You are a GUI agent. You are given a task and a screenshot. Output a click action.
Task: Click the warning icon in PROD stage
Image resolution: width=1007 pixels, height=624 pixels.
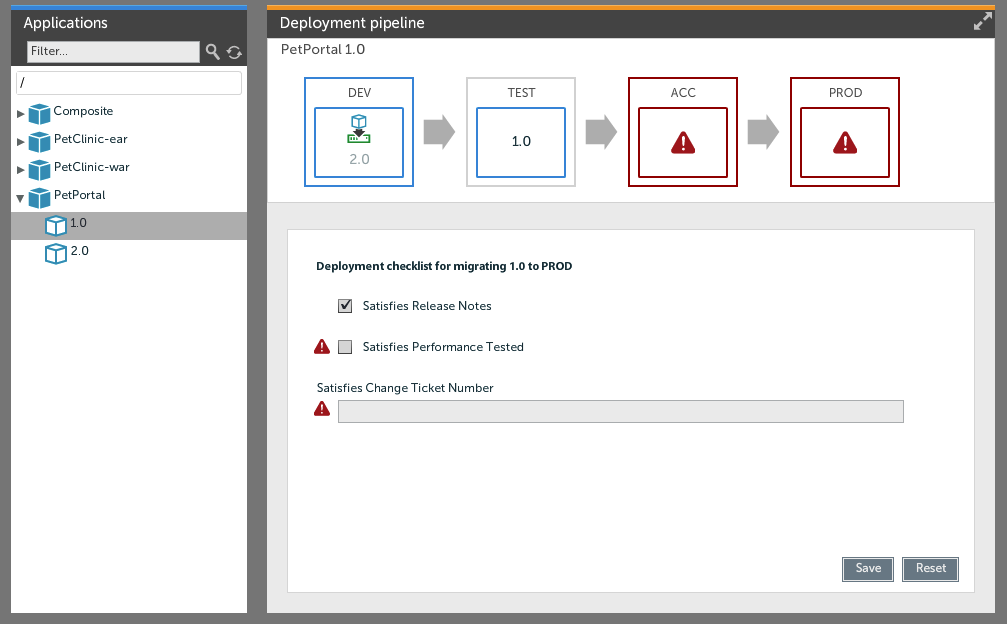point(845,143)
